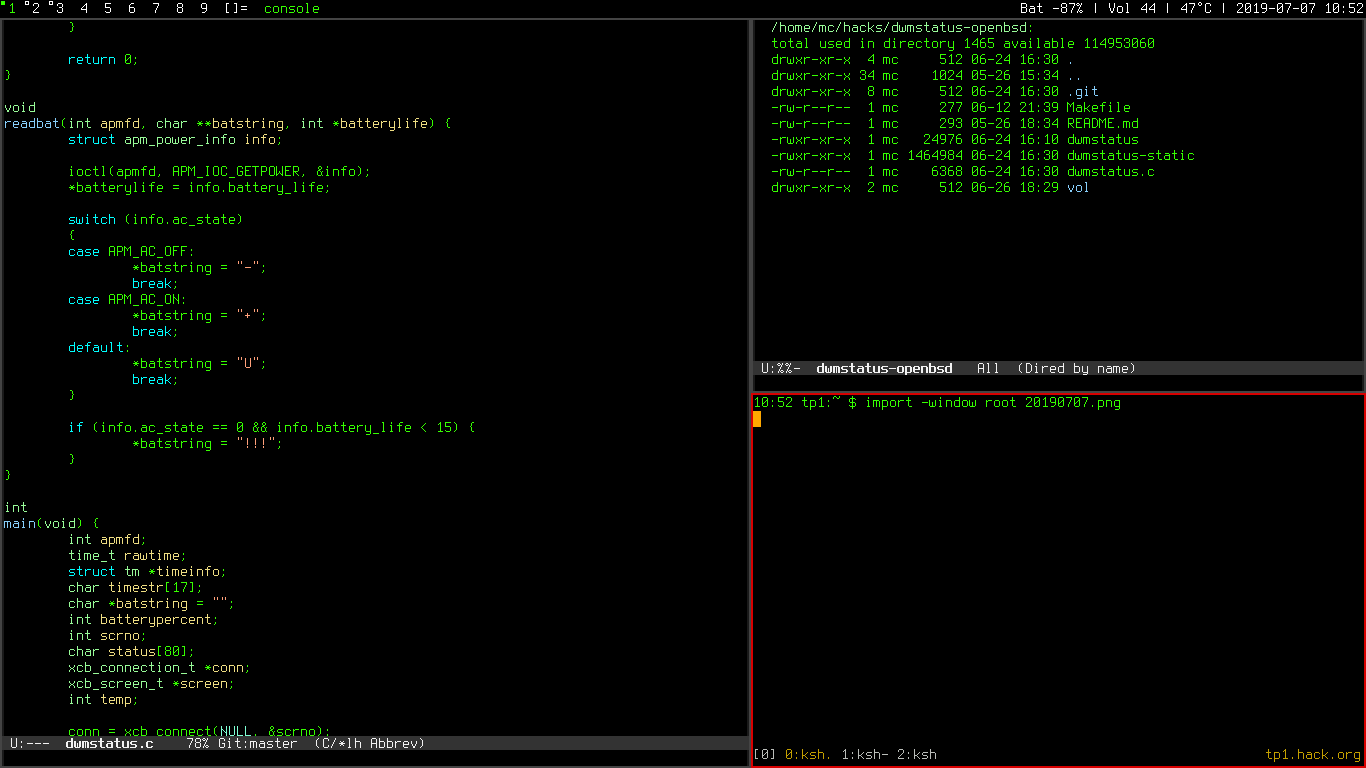Switch to dwm workspace tag 1
This screenshot has width=1366, height=768.
click(12, 9)
